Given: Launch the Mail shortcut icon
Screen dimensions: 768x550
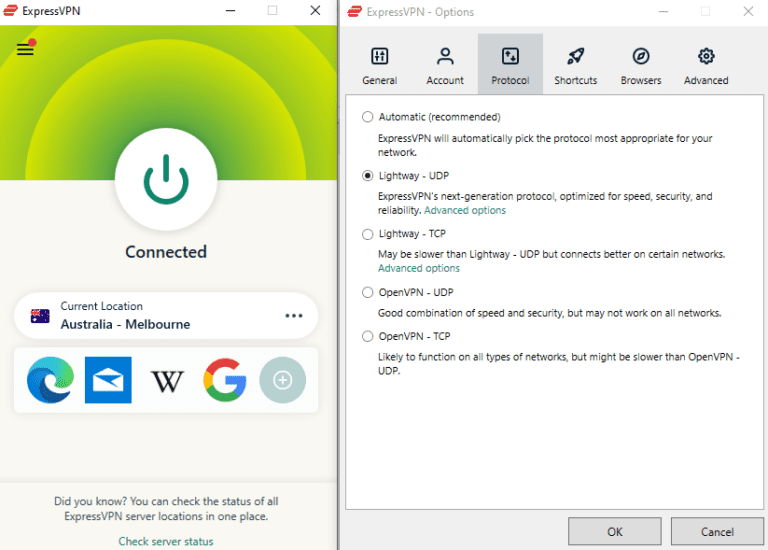Looking at the screenshot, I should pyautogui.click(x=108, y=380).
